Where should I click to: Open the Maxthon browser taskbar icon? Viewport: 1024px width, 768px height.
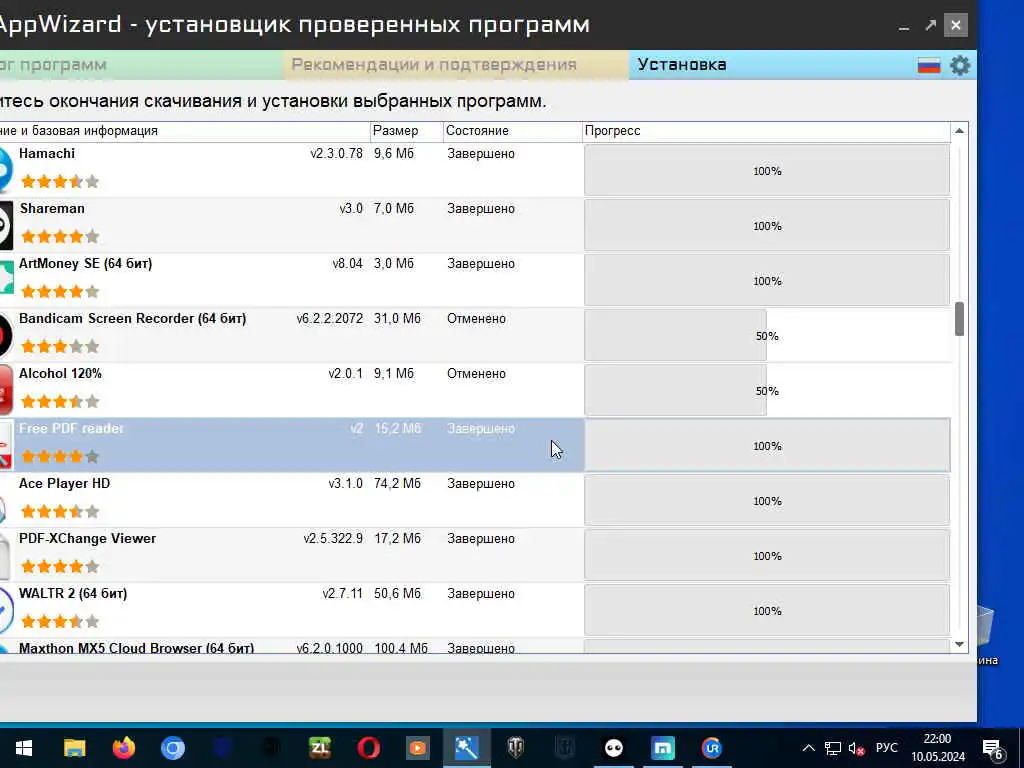(x=662, y=748)
